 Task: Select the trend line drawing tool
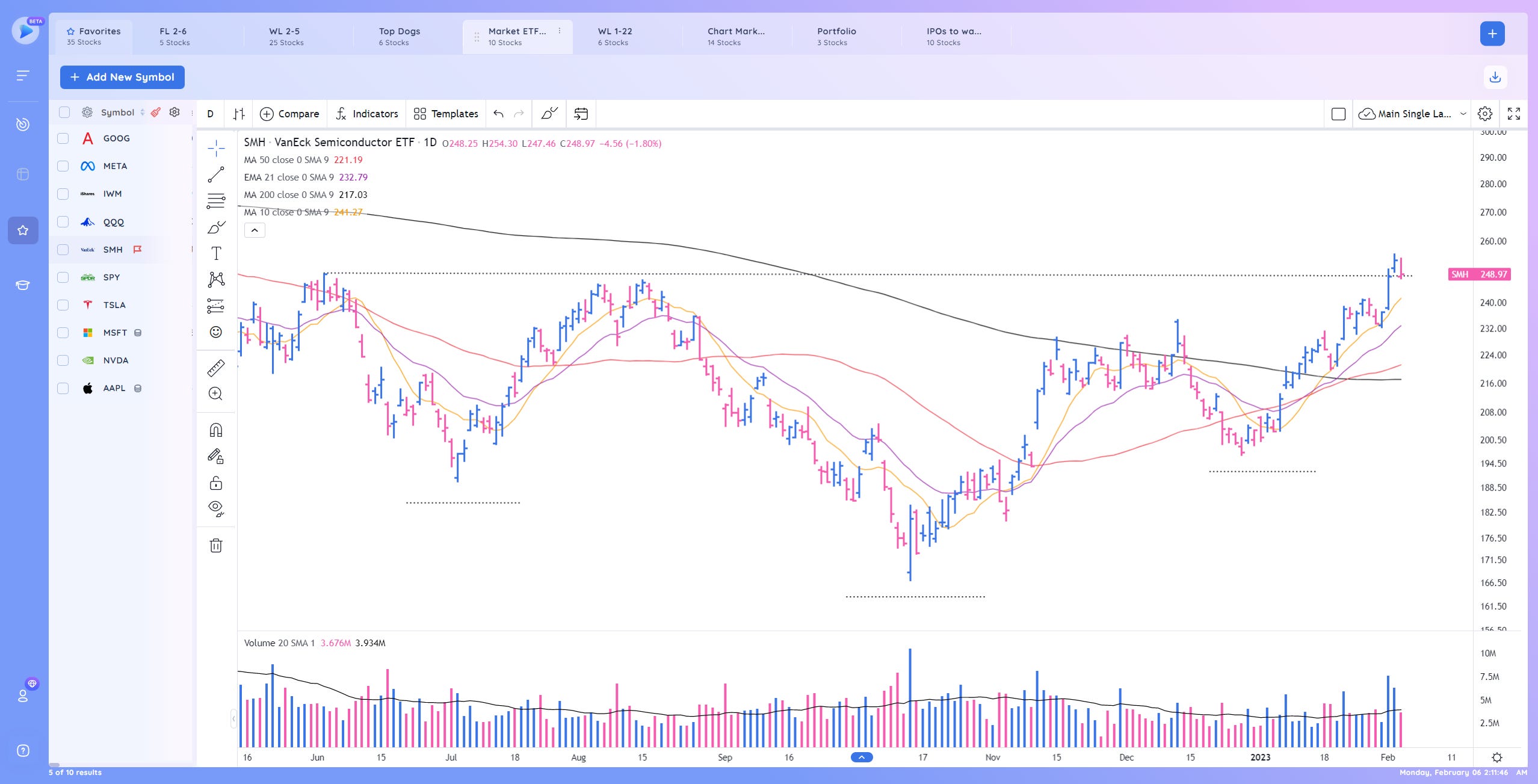[x=216, y=174]
